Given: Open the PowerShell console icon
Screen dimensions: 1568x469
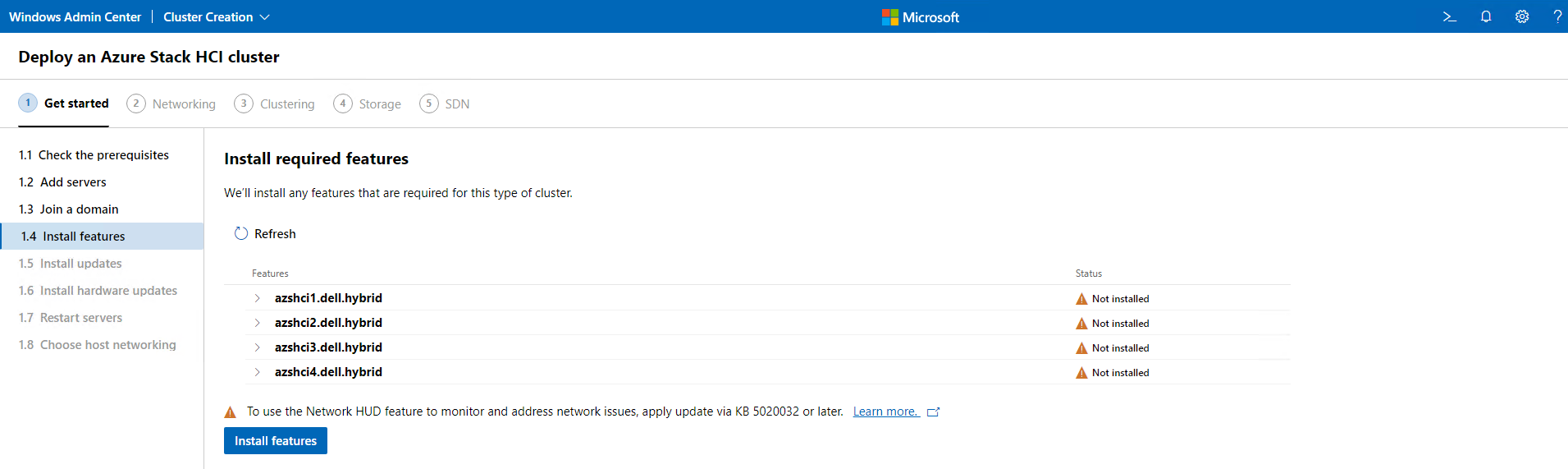Looking at the screenshot, I should pyautogui.click(x=1449, y=16).
